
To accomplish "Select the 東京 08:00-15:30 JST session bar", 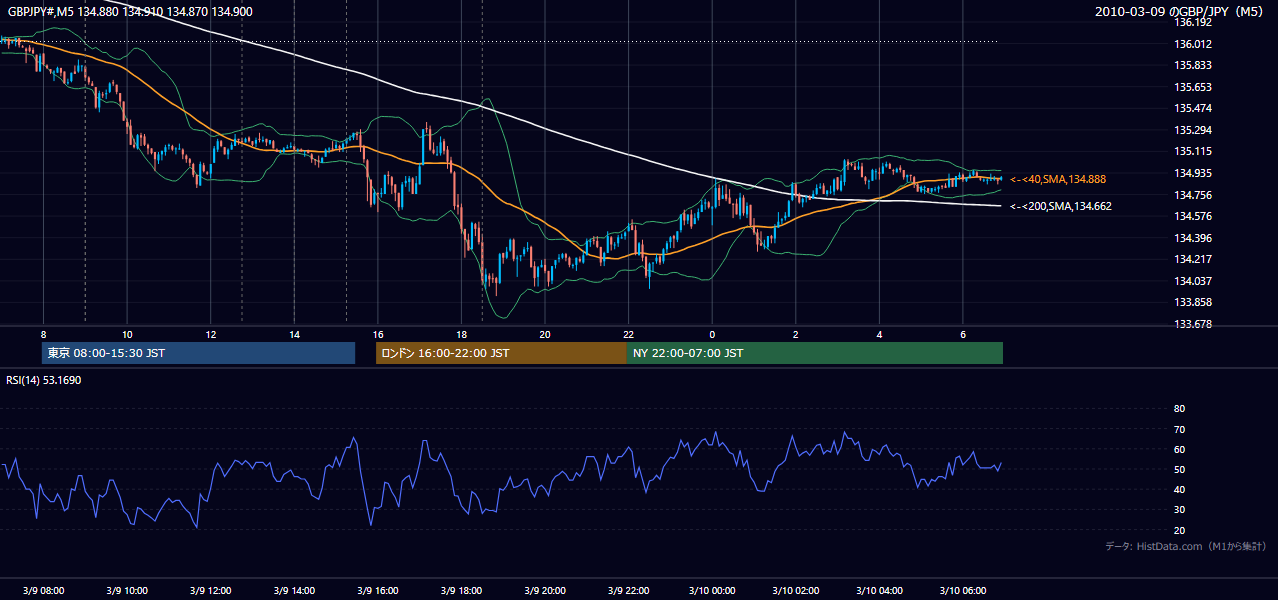I will point(198,353).
